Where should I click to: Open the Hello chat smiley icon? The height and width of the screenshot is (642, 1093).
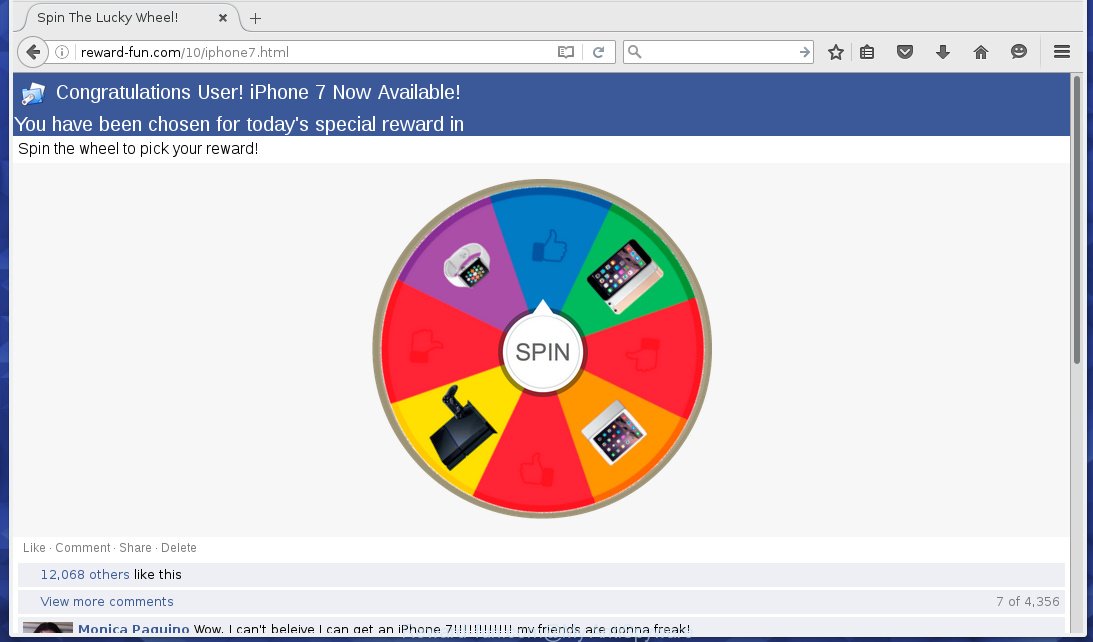tap(1018, 52)
